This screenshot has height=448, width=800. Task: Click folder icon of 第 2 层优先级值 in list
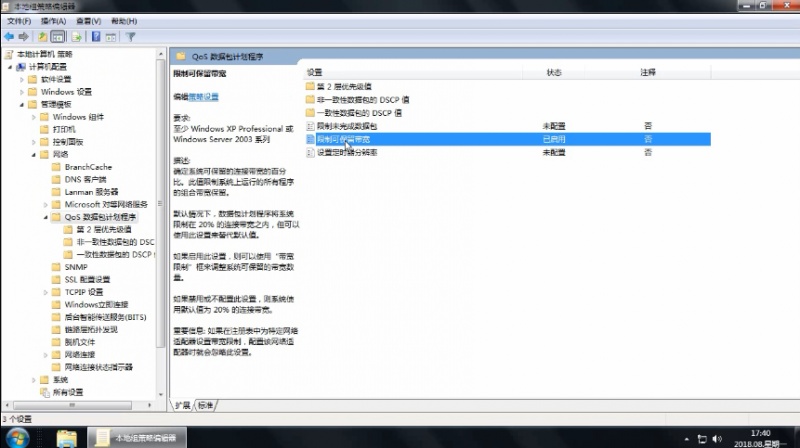[x=310, y=86]
